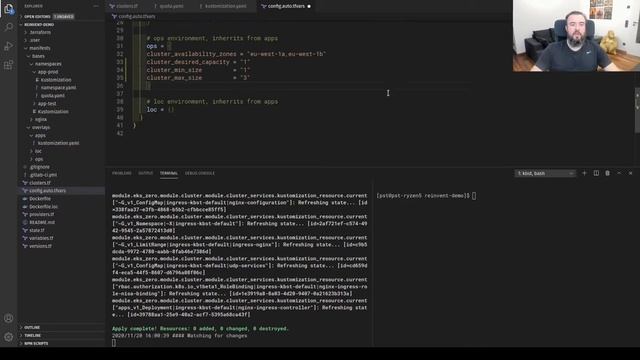Image resolution: width=640 pixels, height=360 pixels.
Task: Click the info icon beside README.md
Action: tap(25, 222)
